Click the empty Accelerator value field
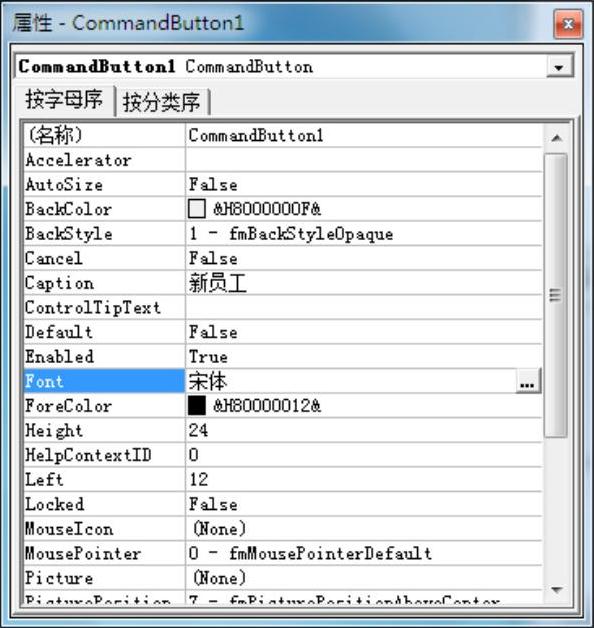The height and width of the screenshot is (628, 594). point(364,160)
